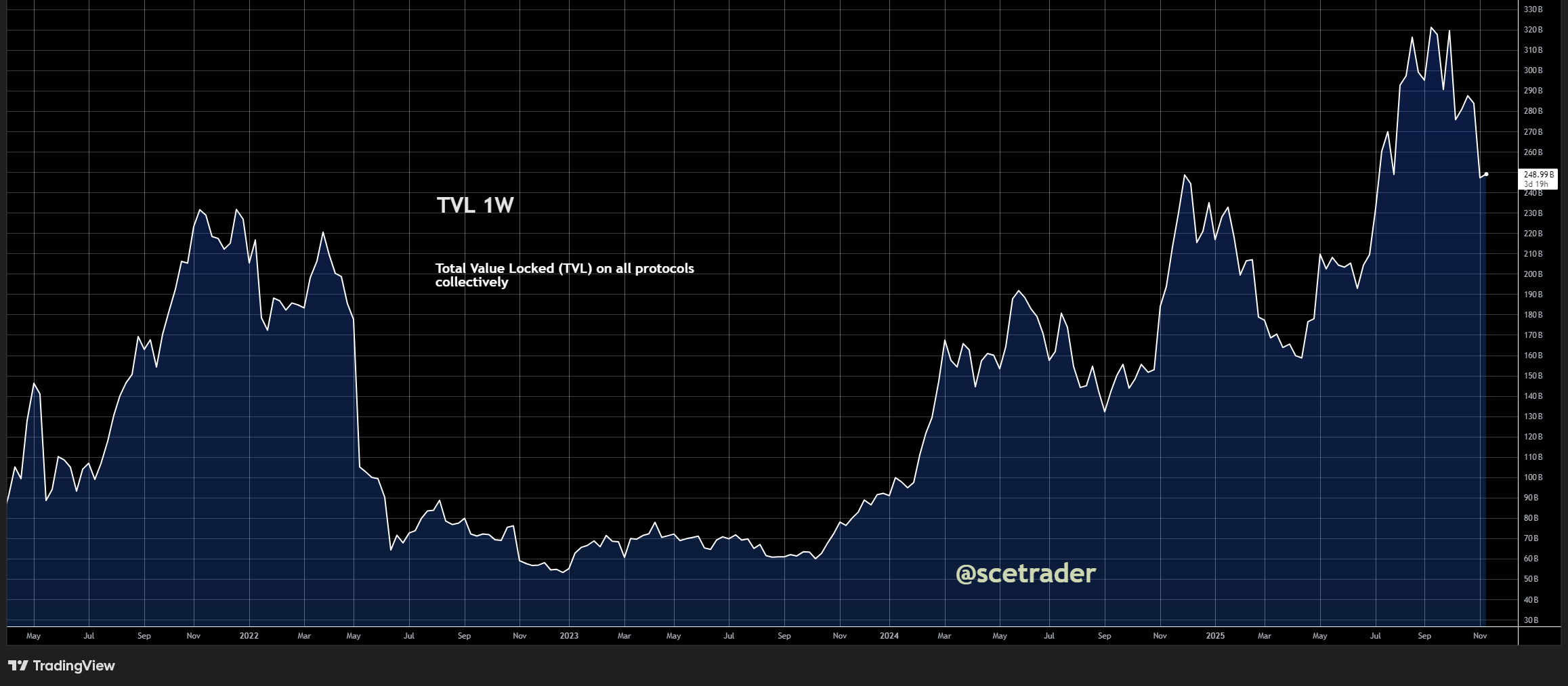Select the TVL 1W chart title text

pyautogui.click(x=475, y=205)
